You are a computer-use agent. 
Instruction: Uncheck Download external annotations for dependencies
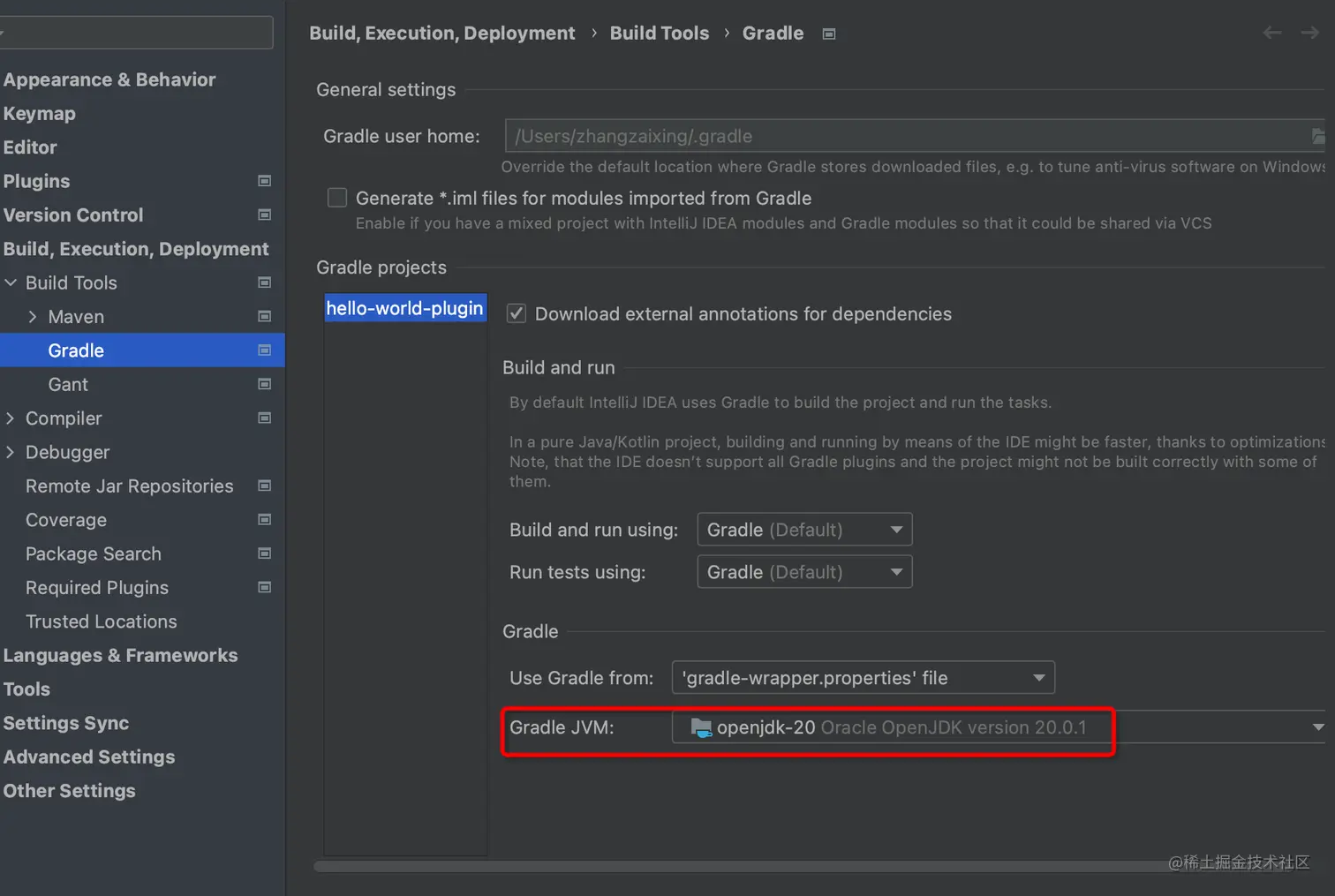(x=517, y=313)
